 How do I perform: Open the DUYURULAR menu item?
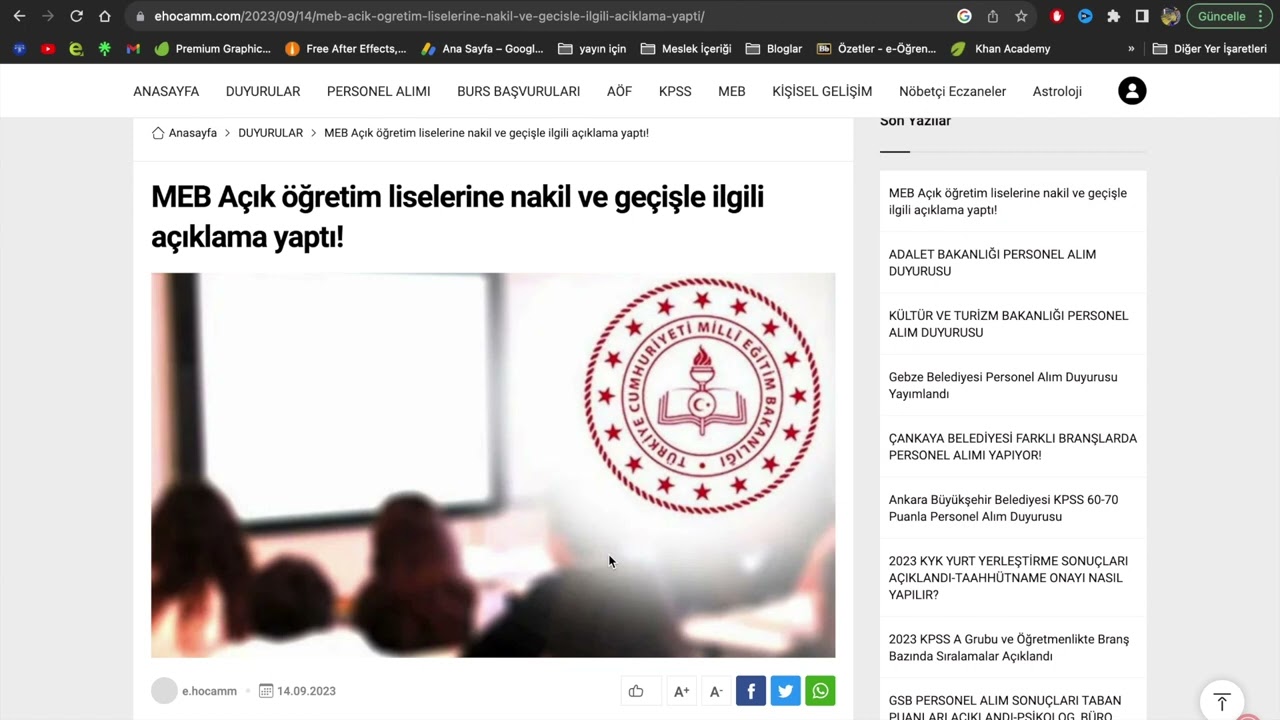pyautogui.click(x=263, y=91)
